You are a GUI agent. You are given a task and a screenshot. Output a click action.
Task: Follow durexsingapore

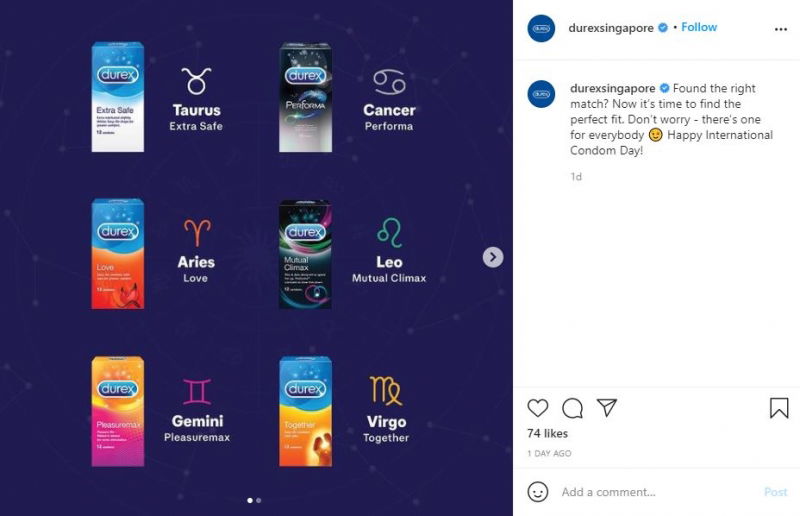(699, 27)
